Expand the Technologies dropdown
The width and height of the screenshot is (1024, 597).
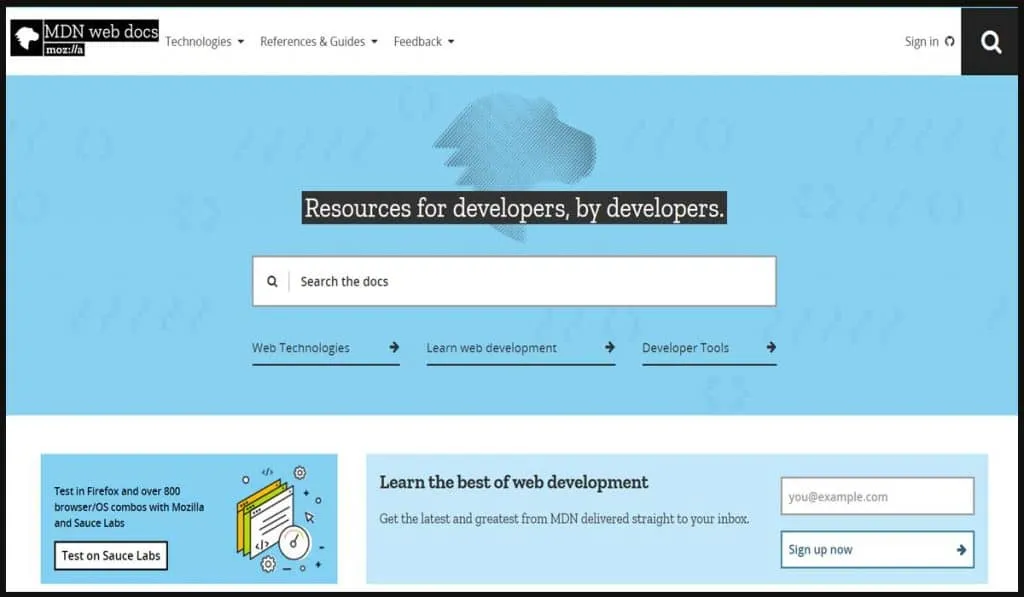(x=240, y=42)
